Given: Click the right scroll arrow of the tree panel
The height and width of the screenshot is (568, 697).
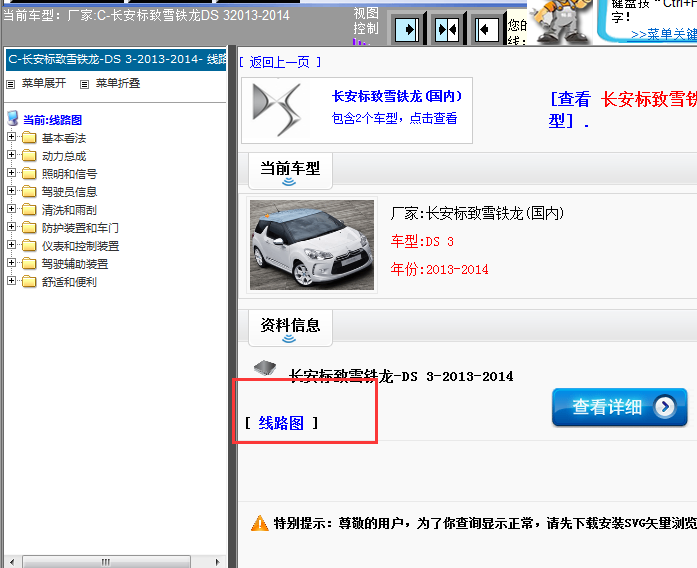Looking at the screenshot, I should [217, 562].
